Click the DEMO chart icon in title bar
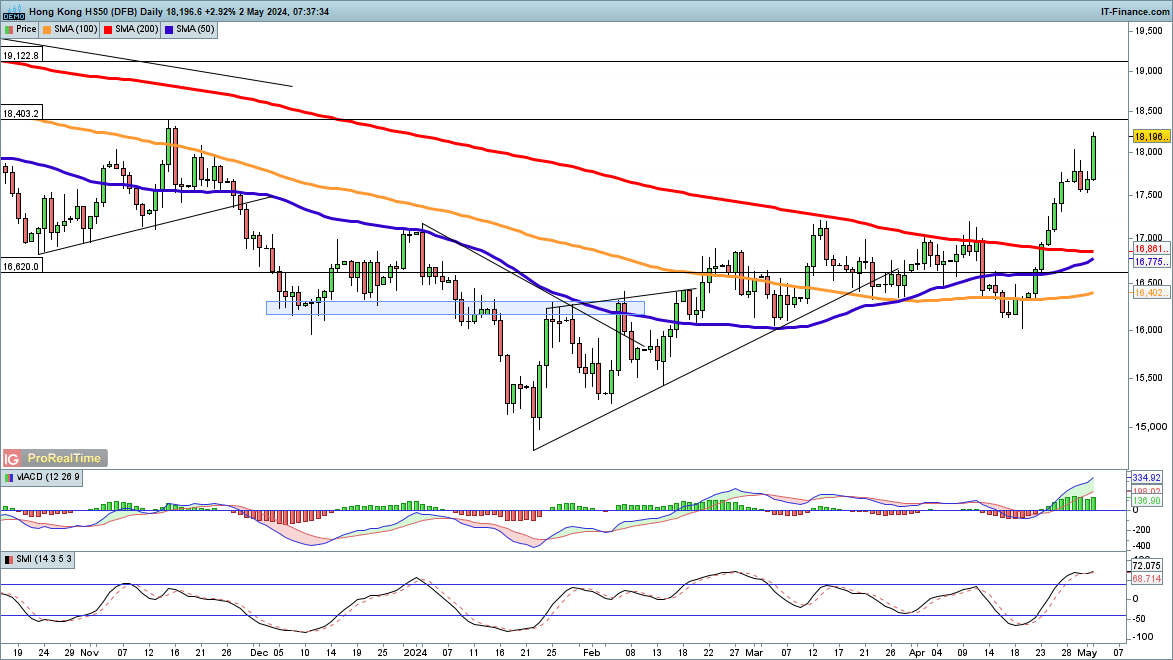The width and height of the screenshot is (1173, 660). 12,11
